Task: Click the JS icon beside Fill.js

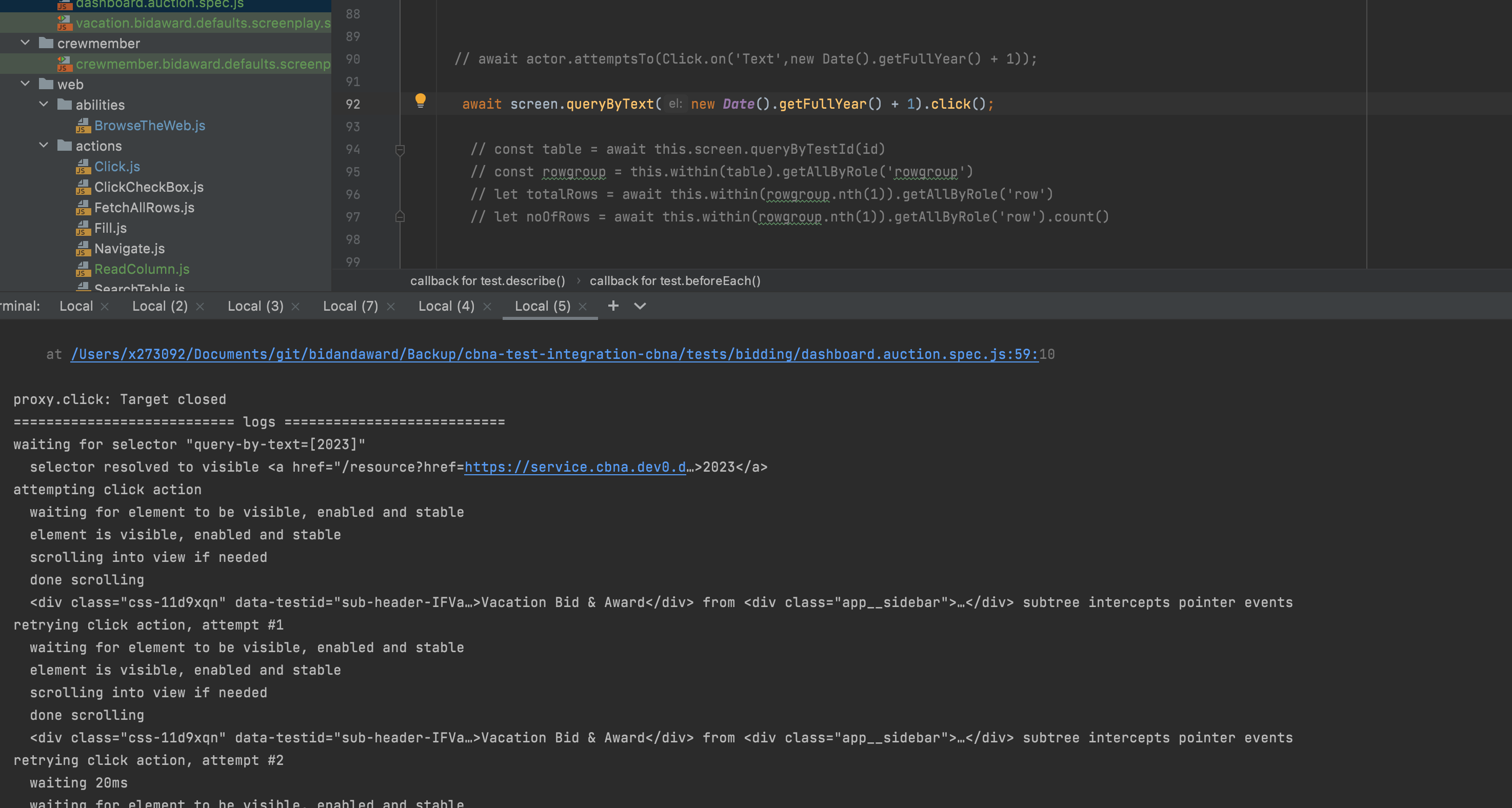Action: [x=84, y=228]
